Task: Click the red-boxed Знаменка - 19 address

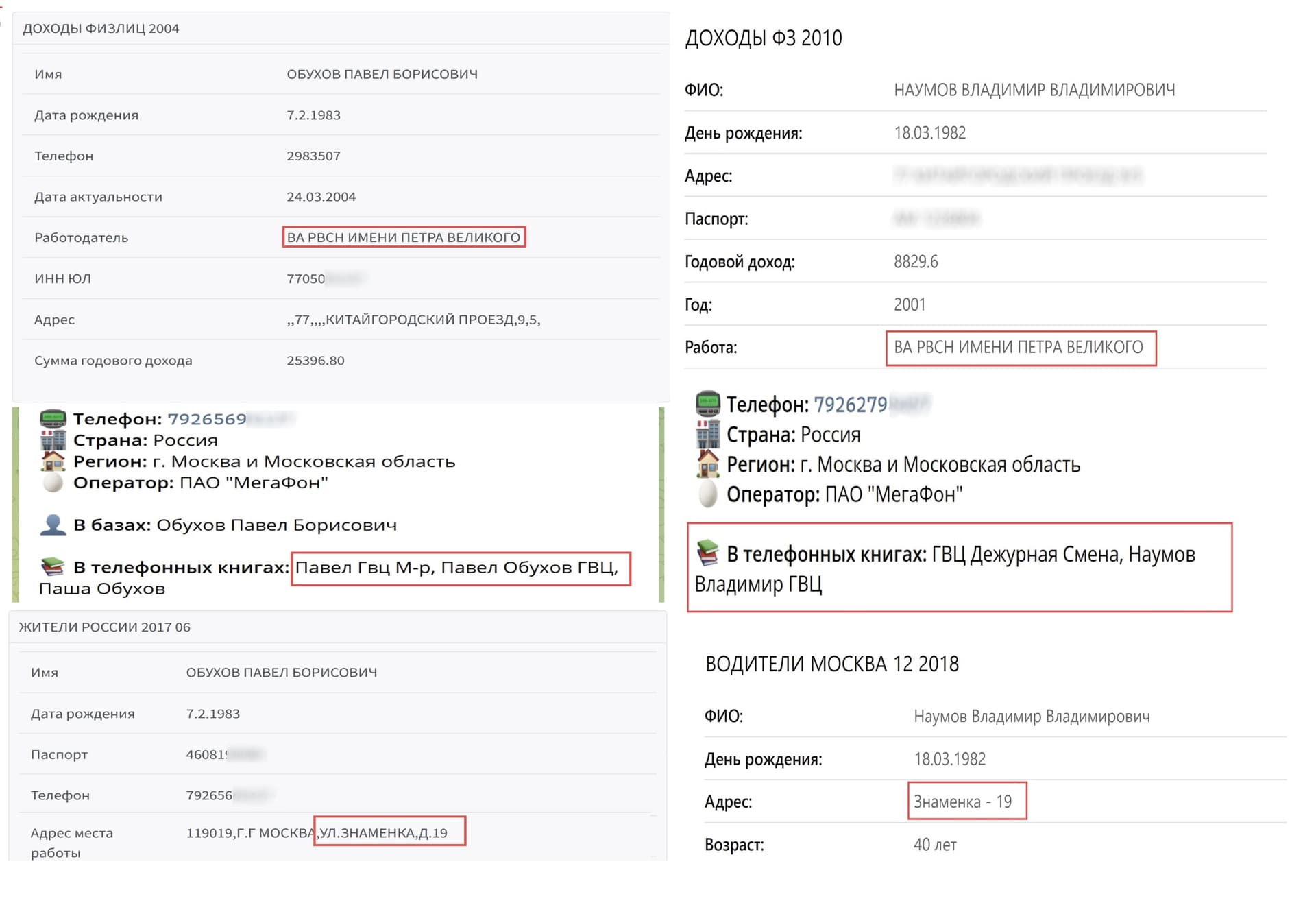Action: pyautogui.click(x=962, y=802)
